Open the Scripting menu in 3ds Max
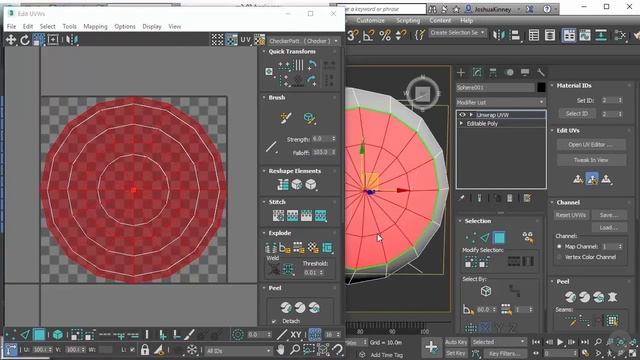Viewport: 640px width, 360px height. [x=408, y=20]
